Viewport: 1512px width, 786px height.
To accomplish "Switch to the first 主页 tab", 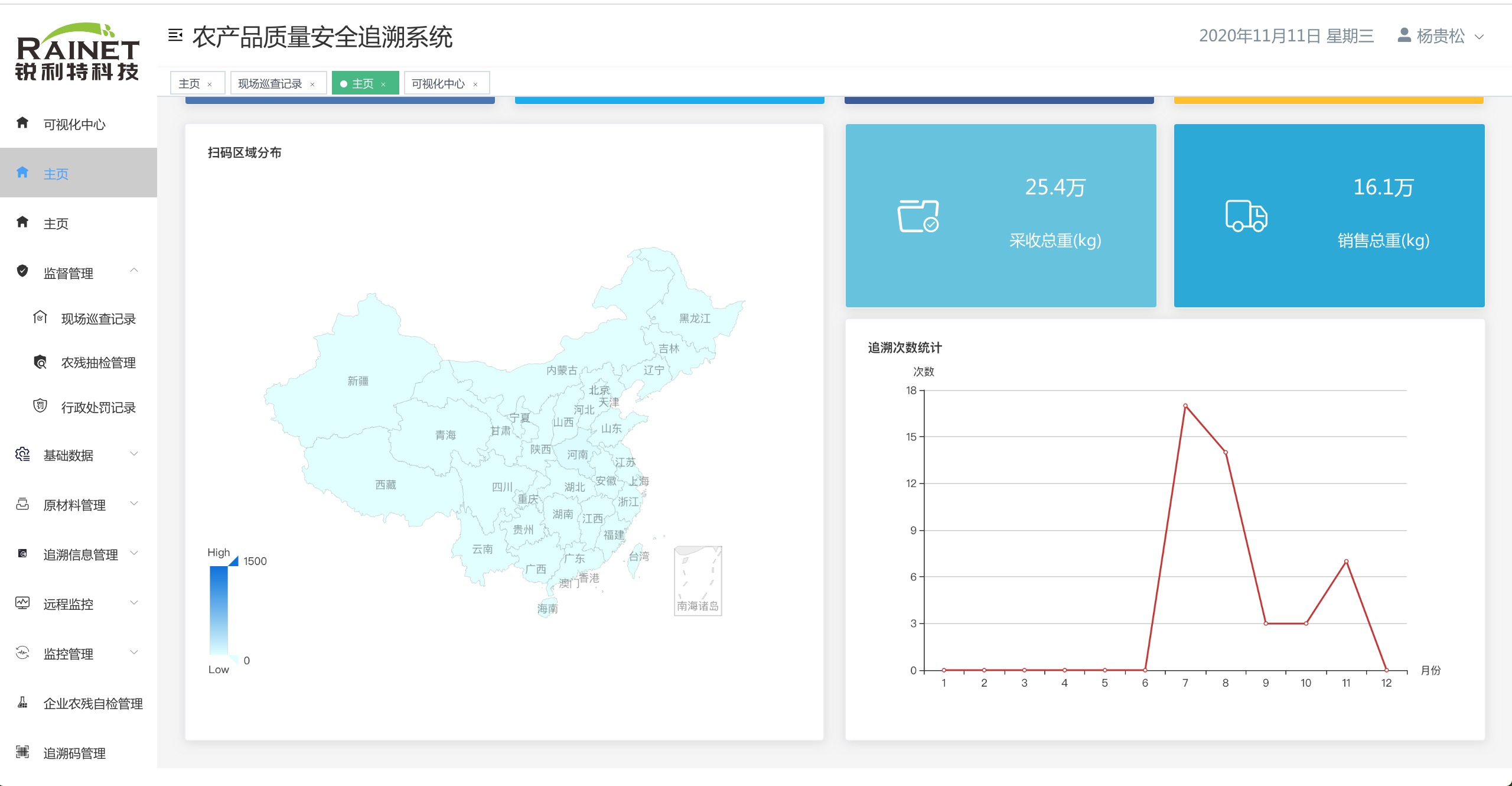I will 197,83.
